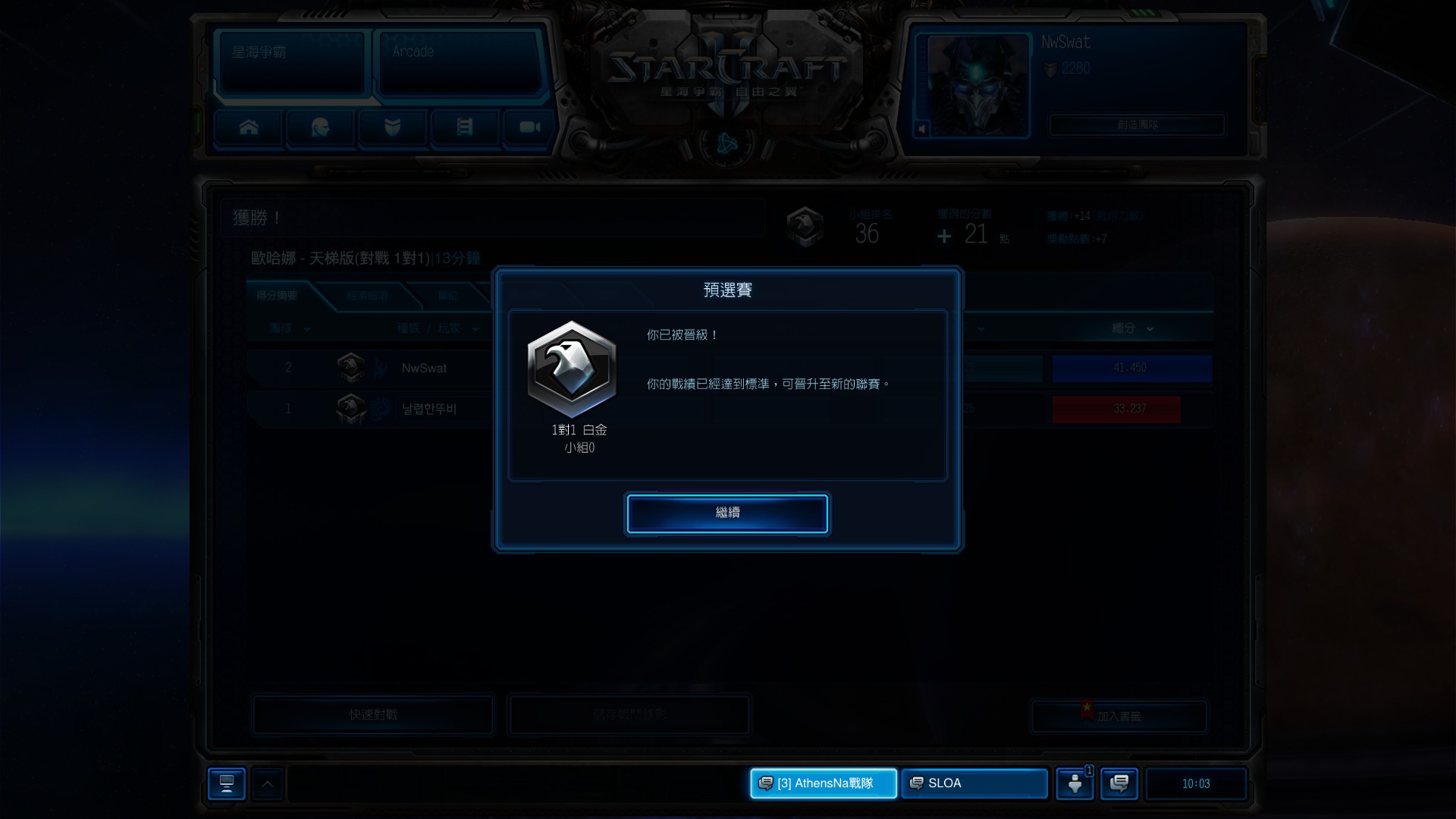Open the home icon in navigation bar
The height and width of the screenshot is (819, 1456).
tap(249, 127)
